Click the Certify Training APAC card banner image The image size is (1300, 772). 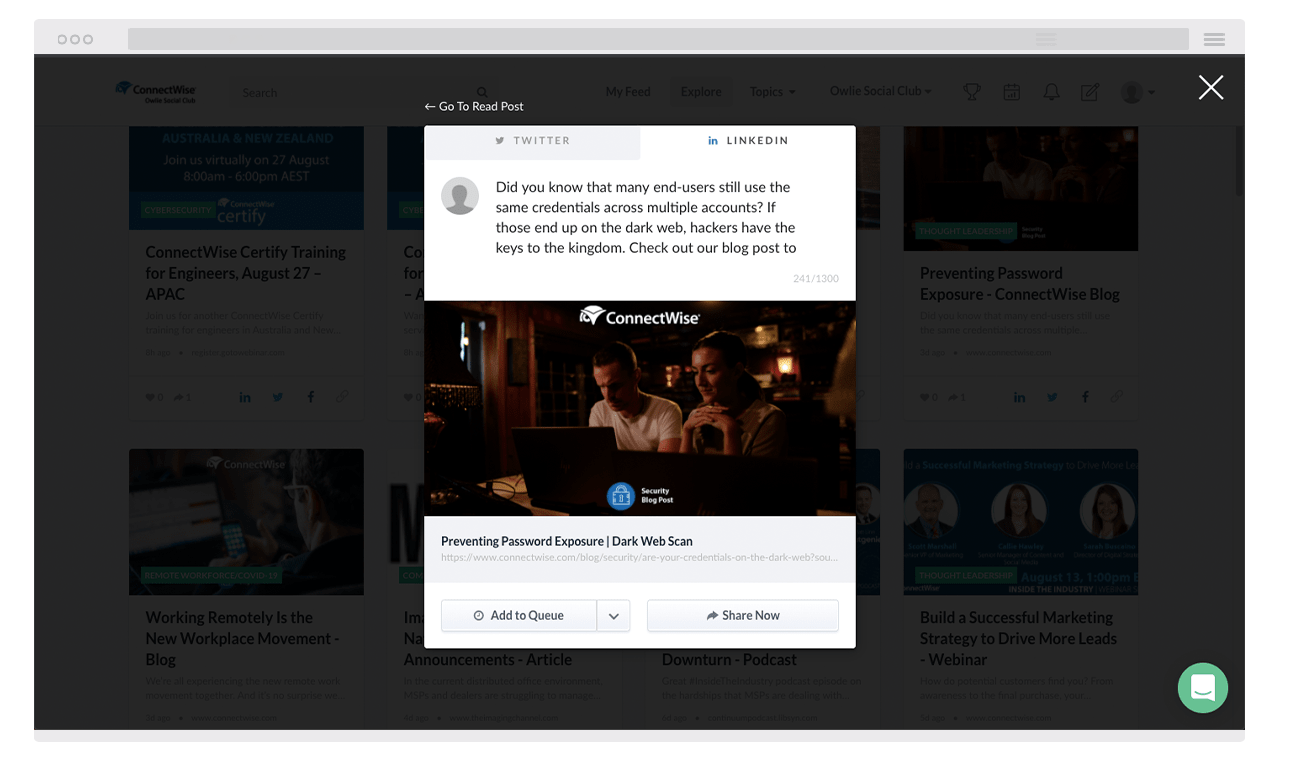click(246, 178)
